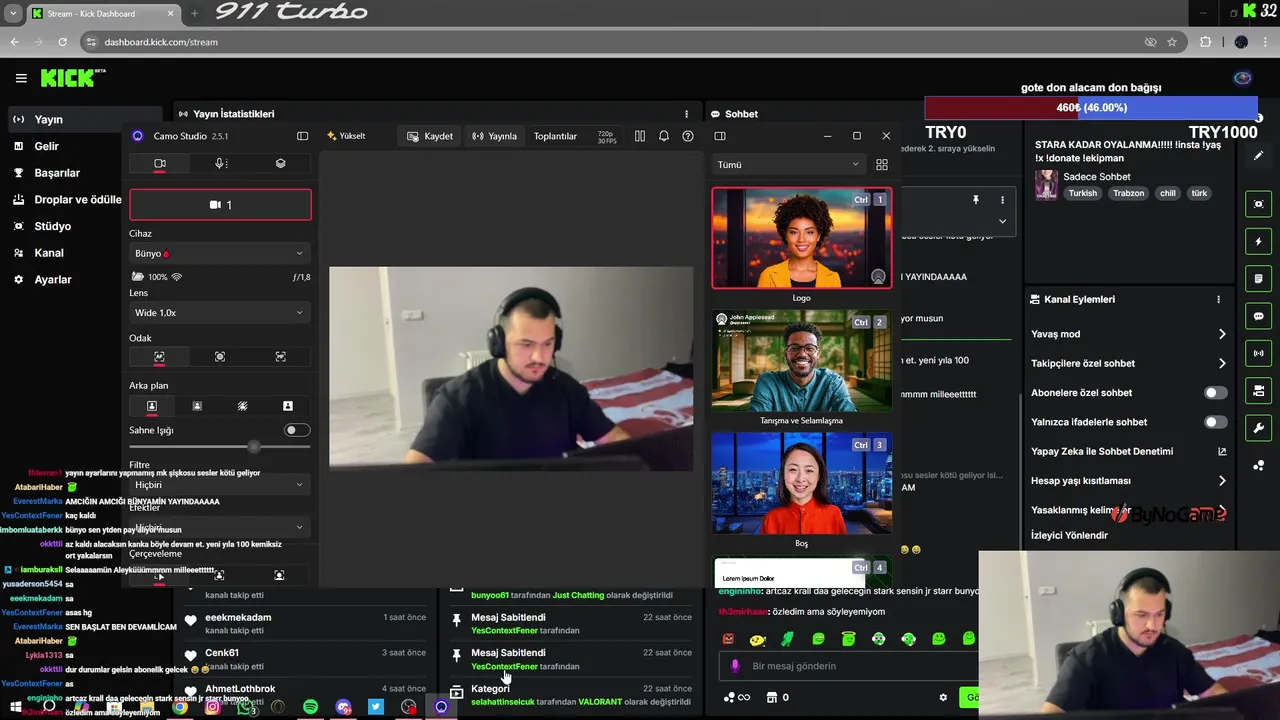
Task: Choose the striped Arka plan background option
Action: pos(242,406)
